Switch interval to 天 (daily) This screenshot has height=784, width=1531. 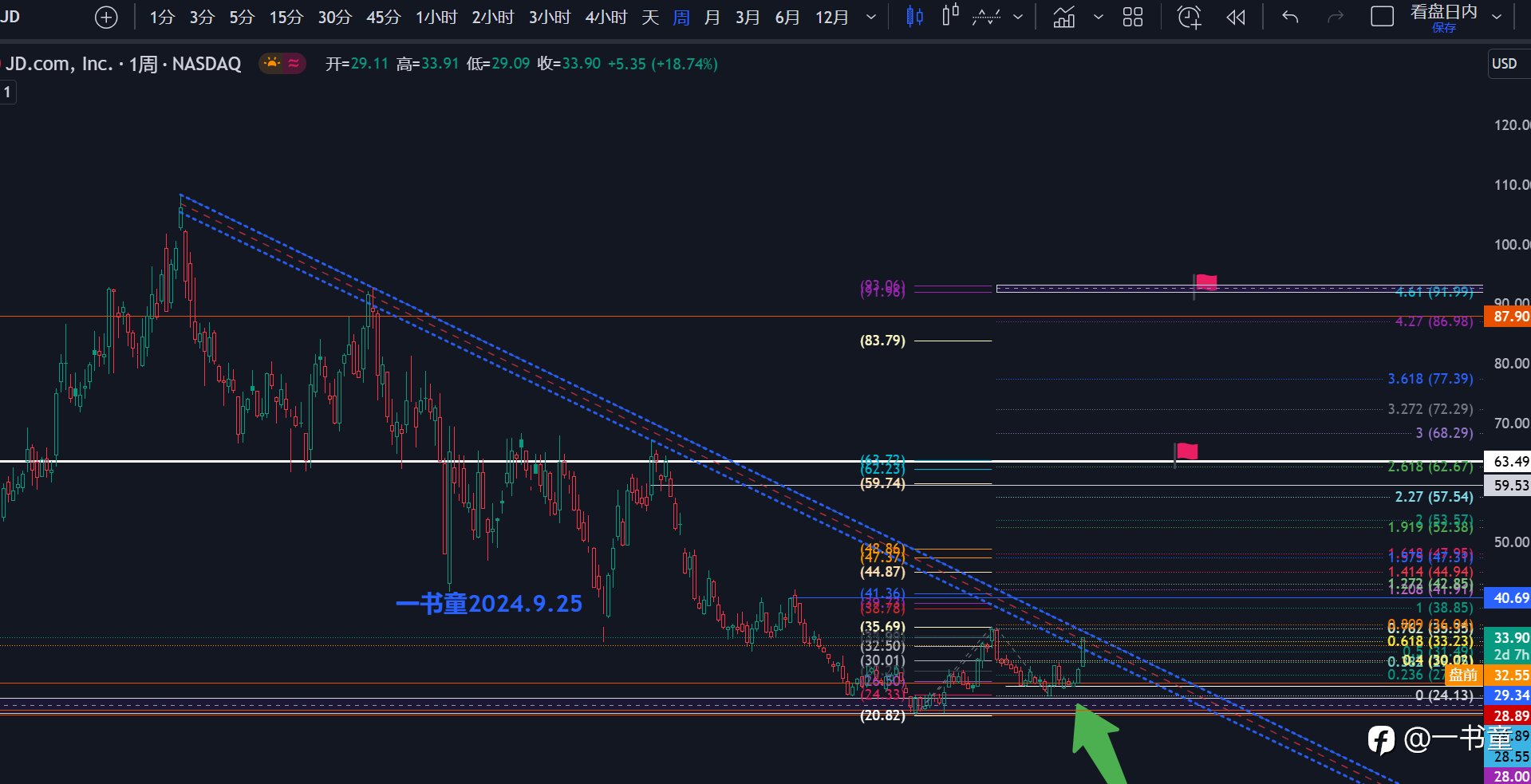tap(650, 17)
